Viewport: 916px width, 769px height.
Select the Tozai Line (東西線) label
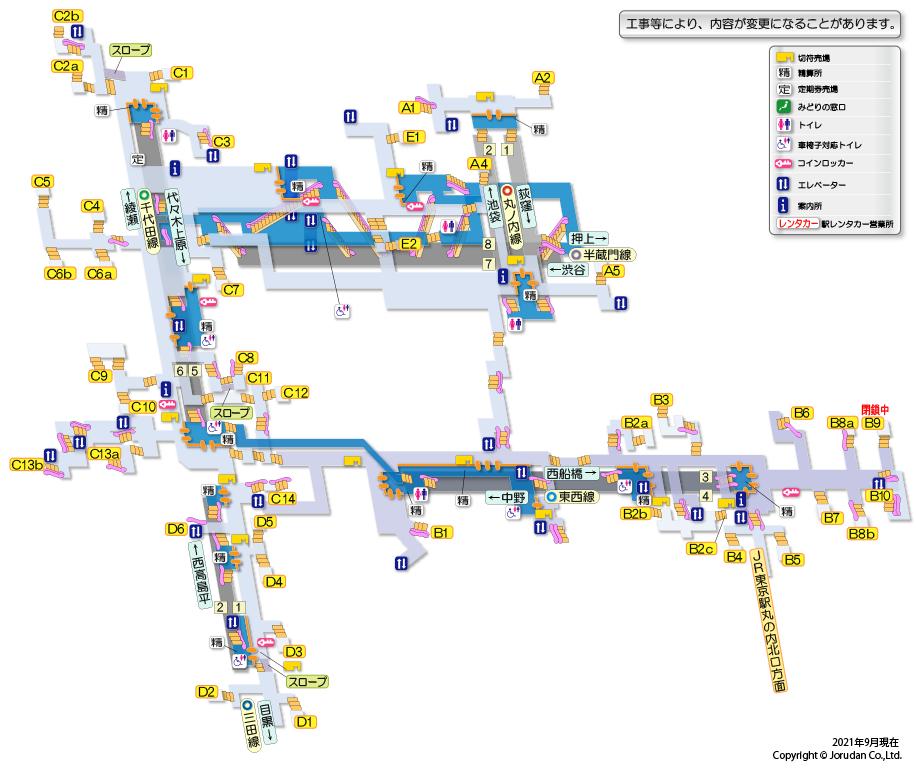[x=574, y=496]
